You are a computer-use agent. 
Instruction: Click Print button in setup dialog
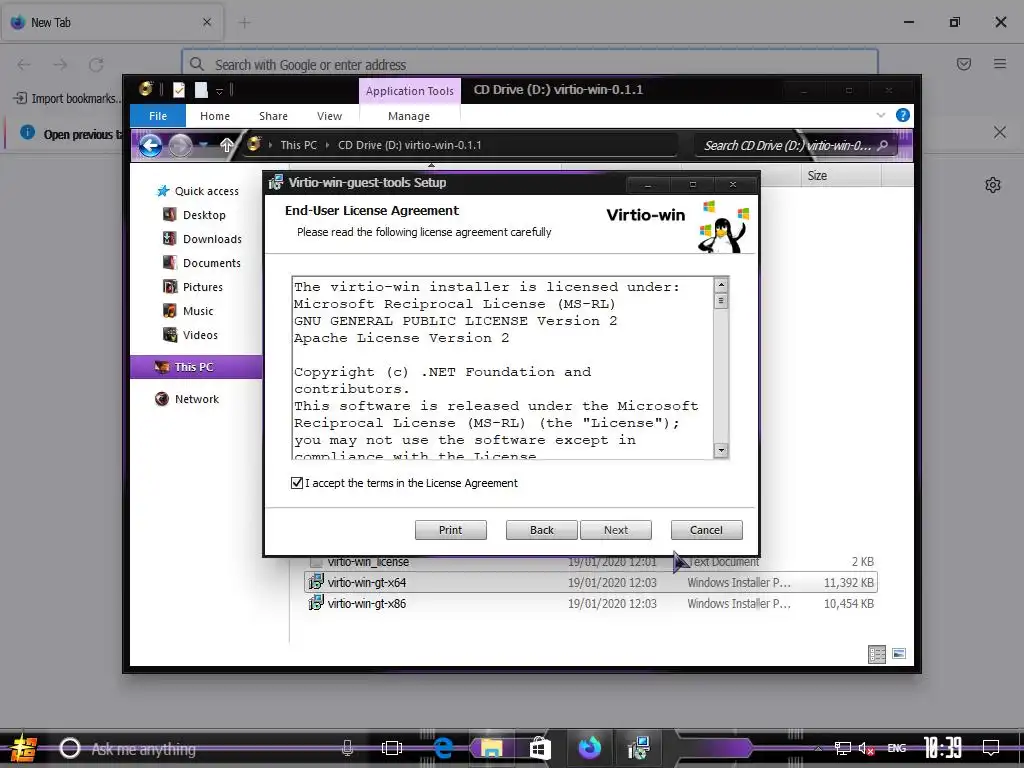451,530
